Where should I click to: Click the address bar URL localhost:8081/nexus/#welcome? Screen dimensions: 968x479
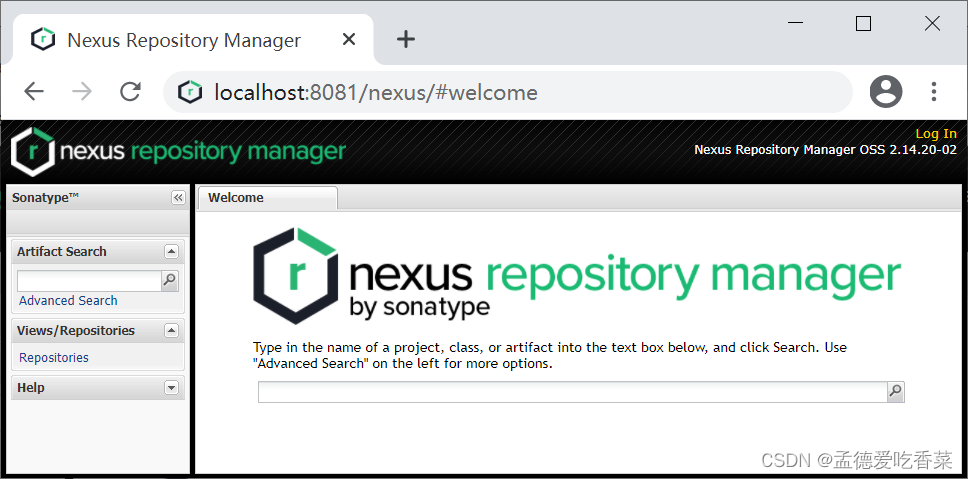pyautogui.click(x=376, y=93)
